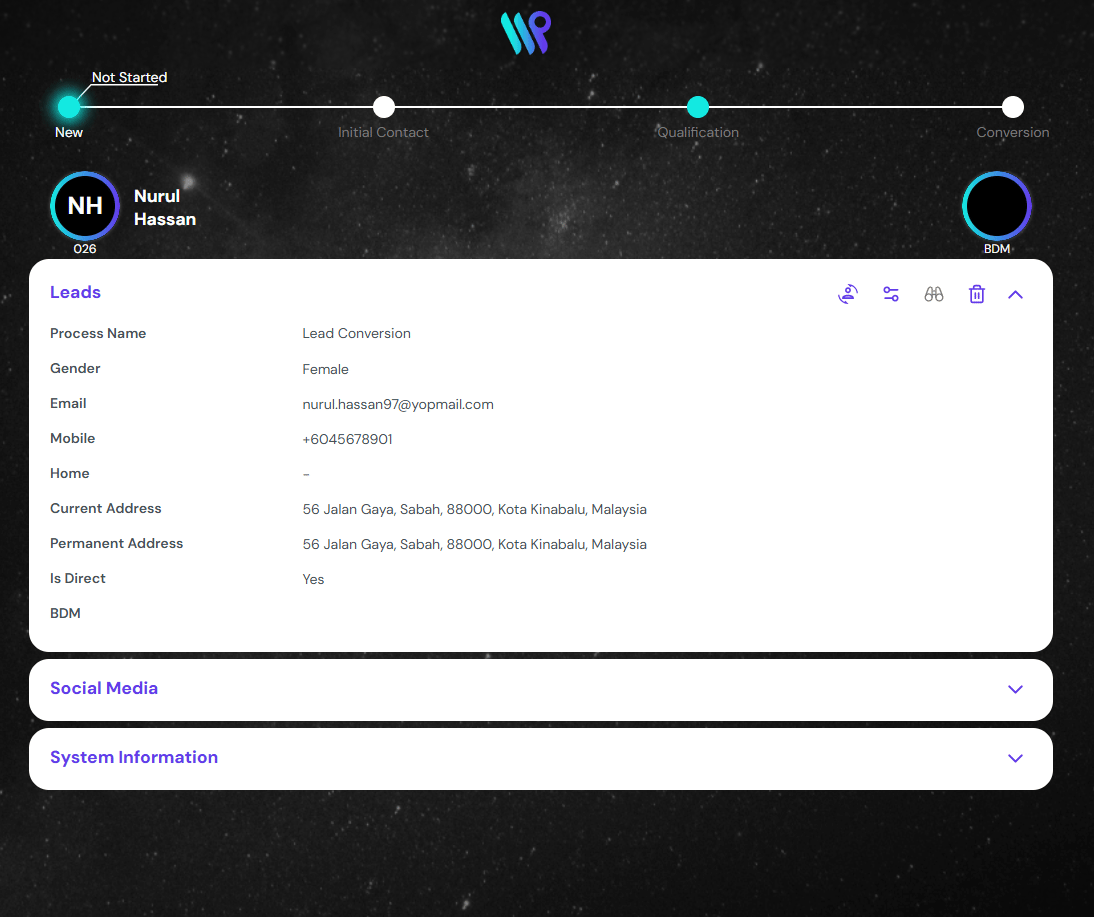Screen dimensions: 1094x917
Task: Click the System Information section title
Action: coord(134,757)
